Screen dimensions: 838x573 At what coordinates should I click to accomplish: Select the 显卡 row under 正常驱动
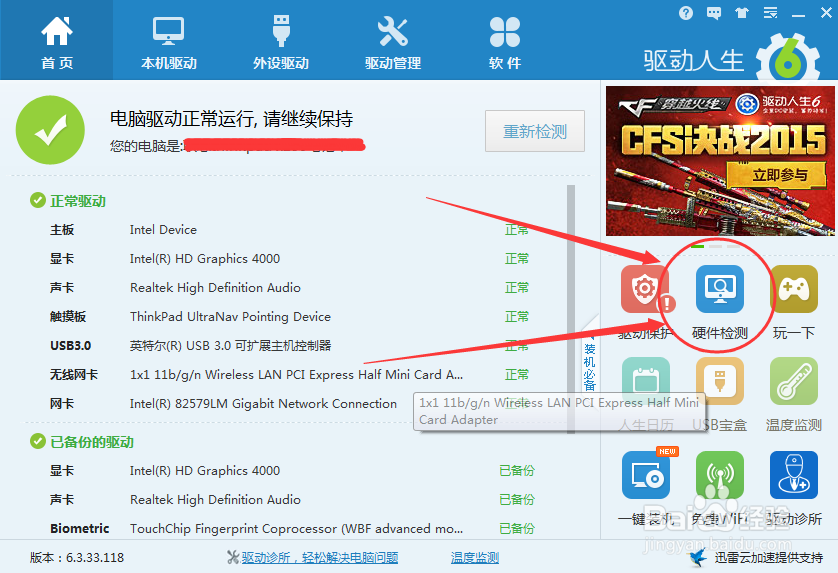pyautogui.click(x=289, y=259)
